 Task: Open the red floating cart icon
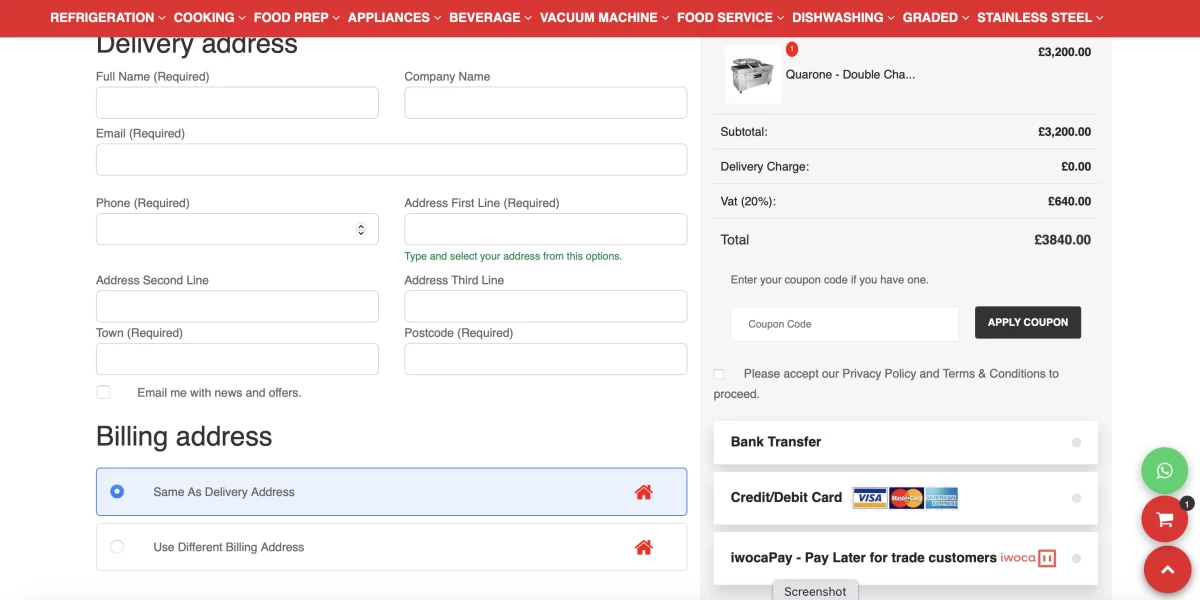pyautogui.click(x=1164, y=519)
